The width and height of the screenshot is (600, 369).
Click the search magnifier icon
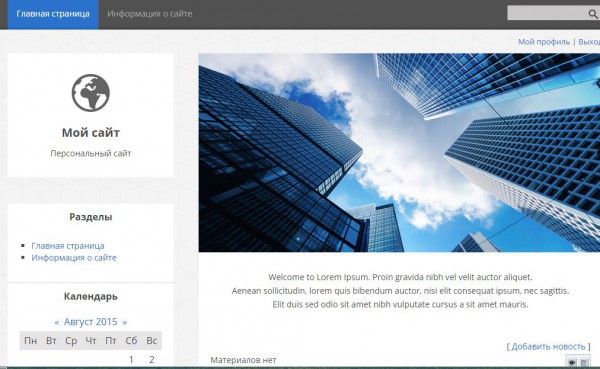593,14
